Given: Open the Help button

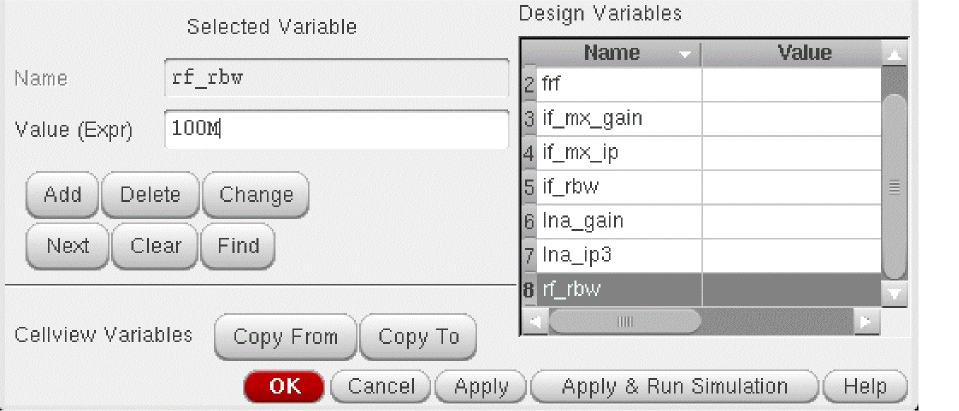Looking at the screenshot, I should 864,386.
